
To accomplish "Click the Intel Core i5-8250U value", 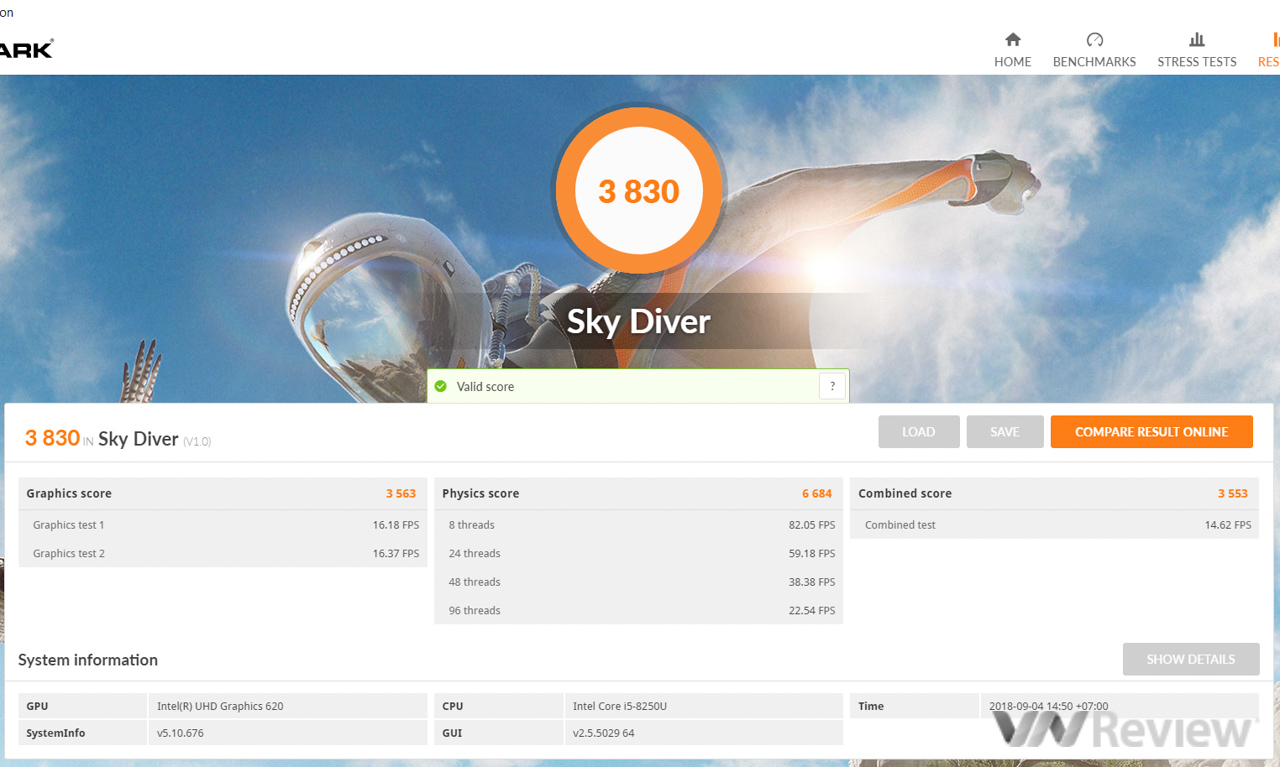I will coord(620,706).
